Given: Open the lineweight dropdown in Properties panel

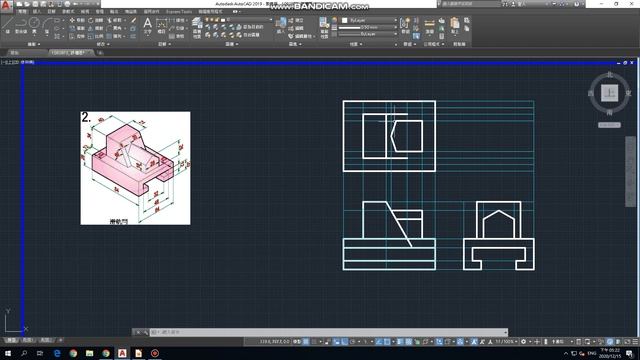Looking at the screenshot, I should click(x=368, y=27).
